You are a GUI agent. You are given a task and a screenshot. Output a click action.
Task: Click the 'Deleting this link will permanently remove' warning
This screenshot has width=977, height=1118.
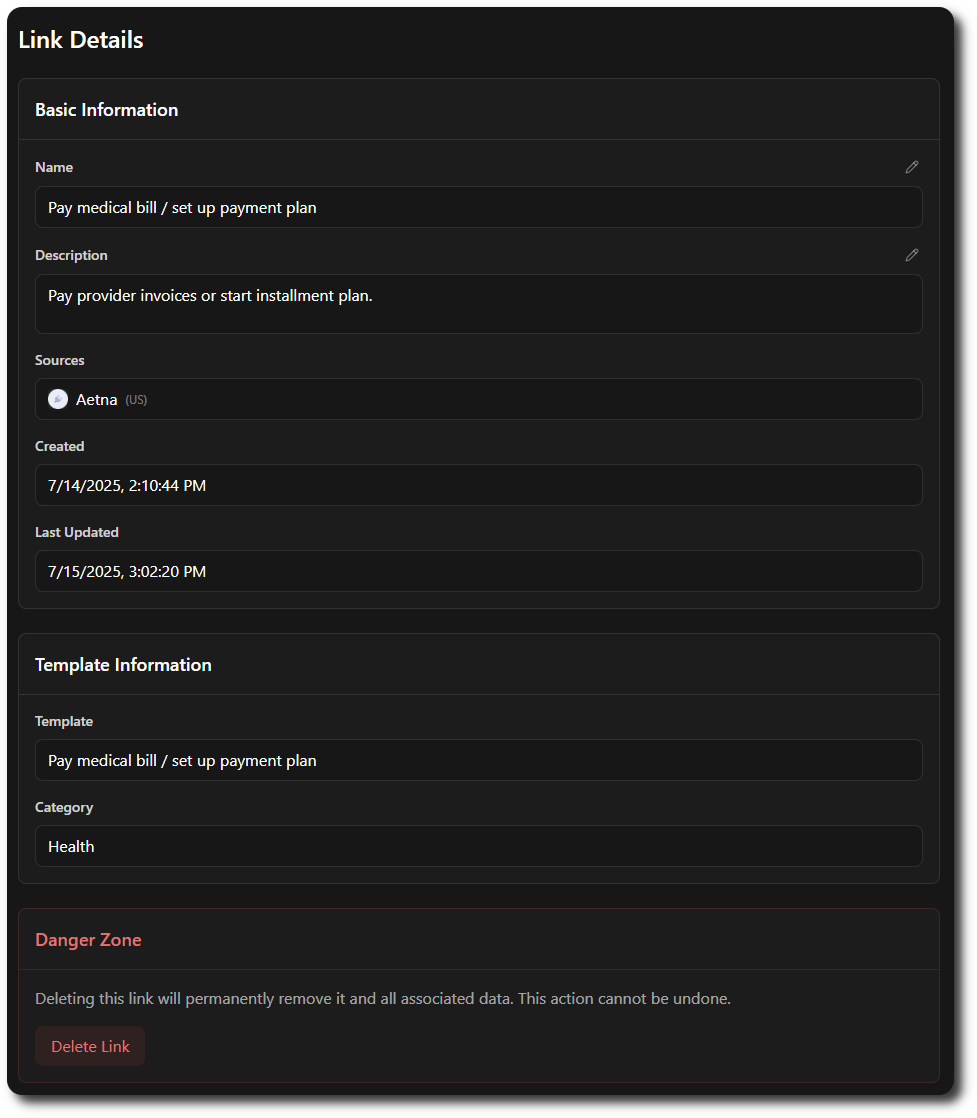point(383,998)
